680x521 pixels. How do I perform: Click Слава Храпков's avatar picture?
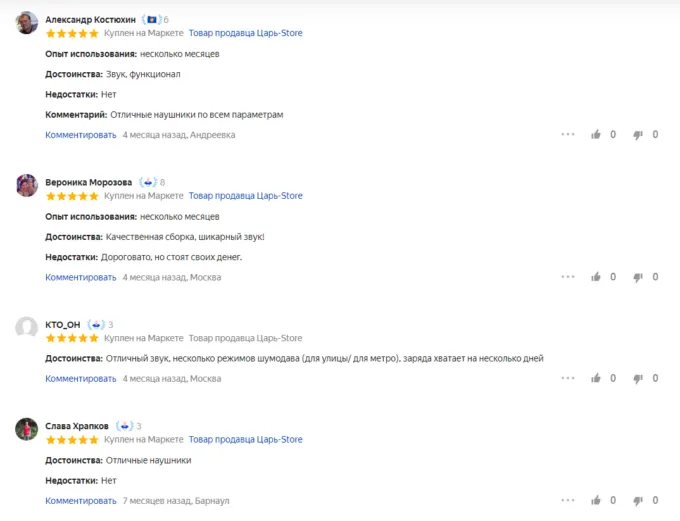(x=28, y=430)
